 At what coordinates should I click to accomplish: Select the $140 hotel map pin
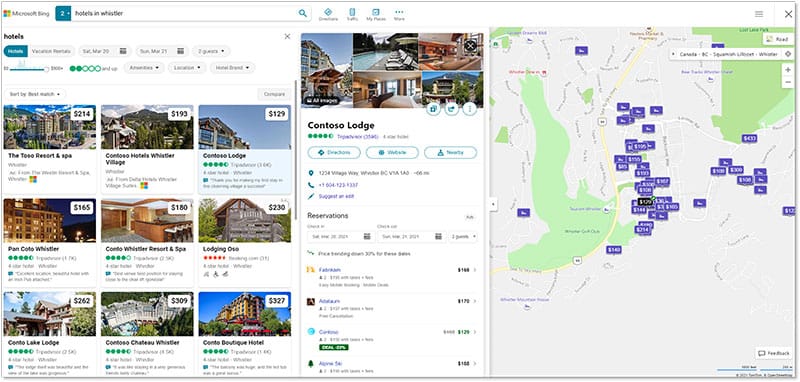pos(614,249)
